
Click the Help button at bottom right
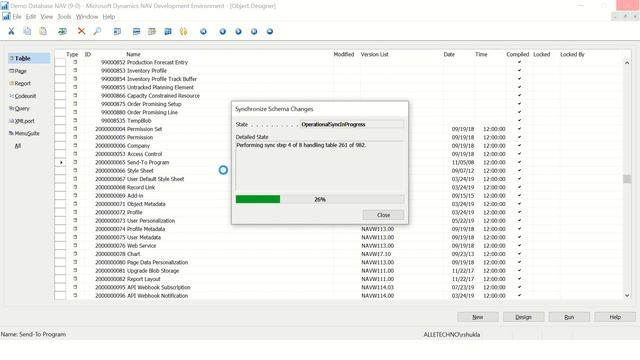615,317
